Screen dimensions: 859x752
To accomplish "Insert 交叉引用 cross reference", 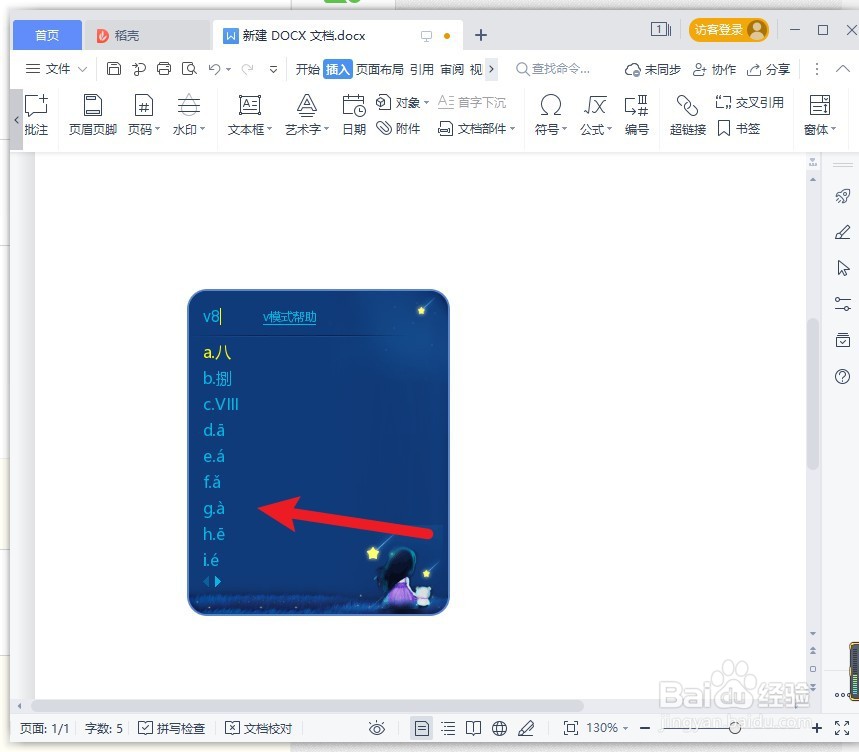I will pos(749,102).
